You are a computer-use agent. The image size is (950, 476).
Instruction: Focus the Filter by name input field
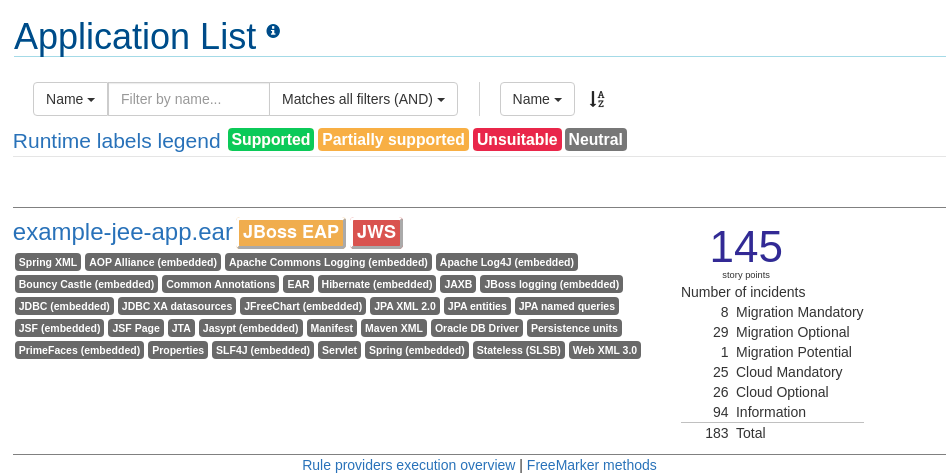pos(188,99)
